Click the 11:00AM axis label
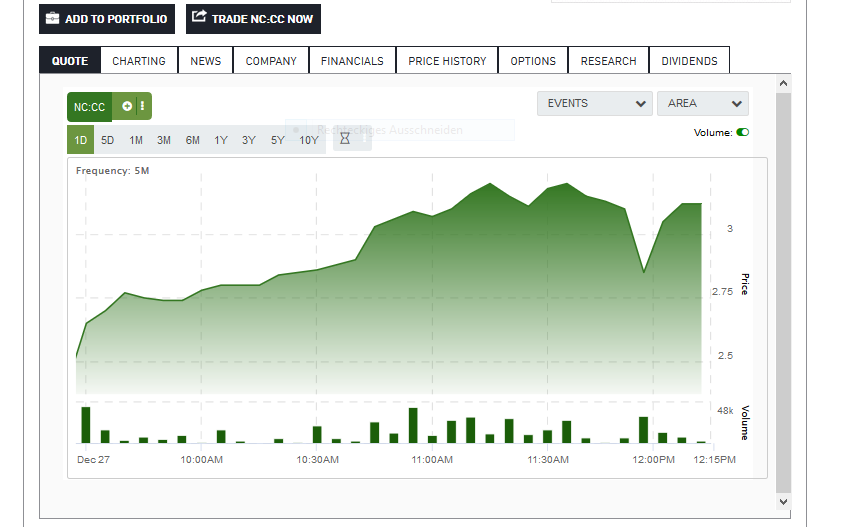This screenshot has height=527, width=842. tap(432, 460)
